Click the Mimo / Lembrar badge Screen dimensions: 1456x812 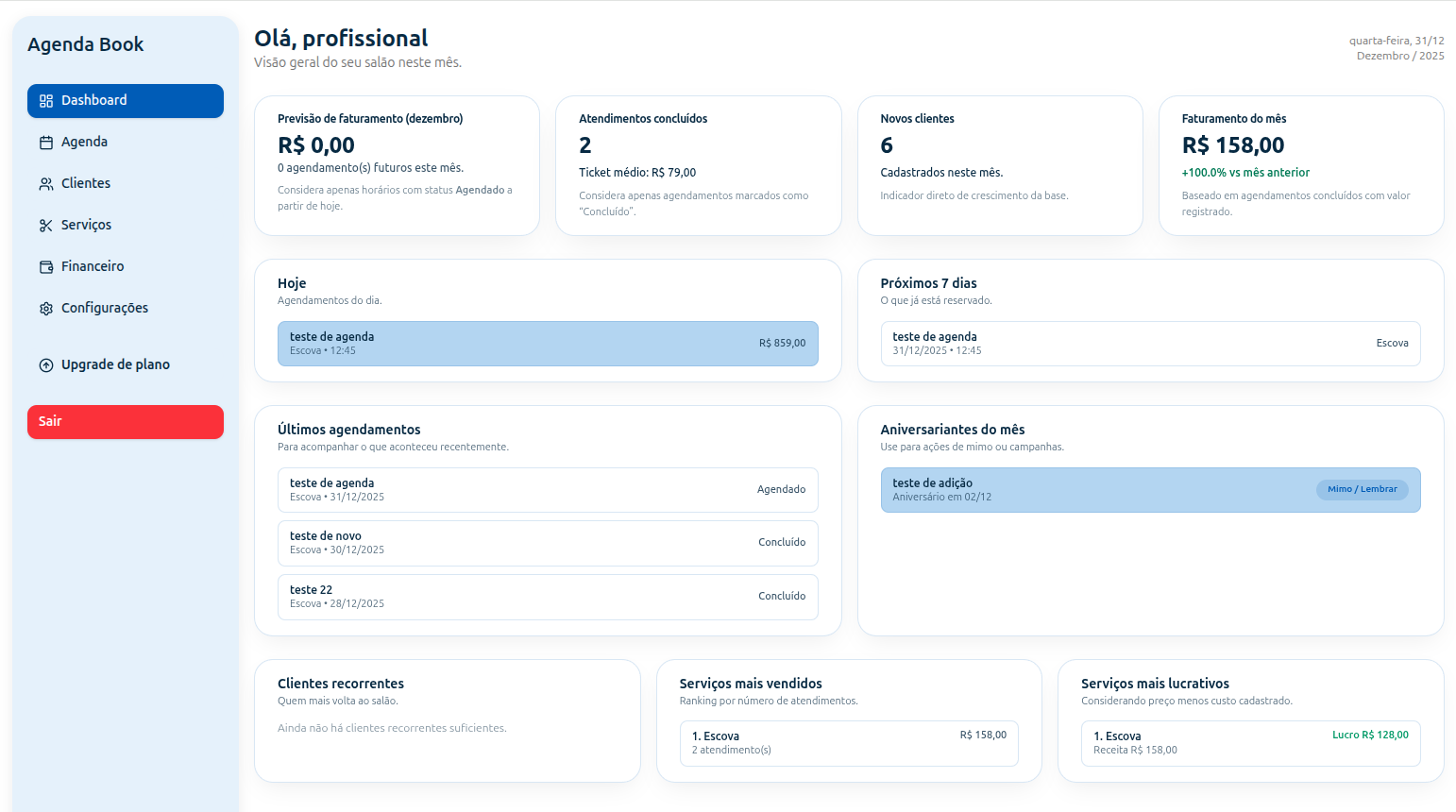pyautogui.click(x=1363, y=489)
